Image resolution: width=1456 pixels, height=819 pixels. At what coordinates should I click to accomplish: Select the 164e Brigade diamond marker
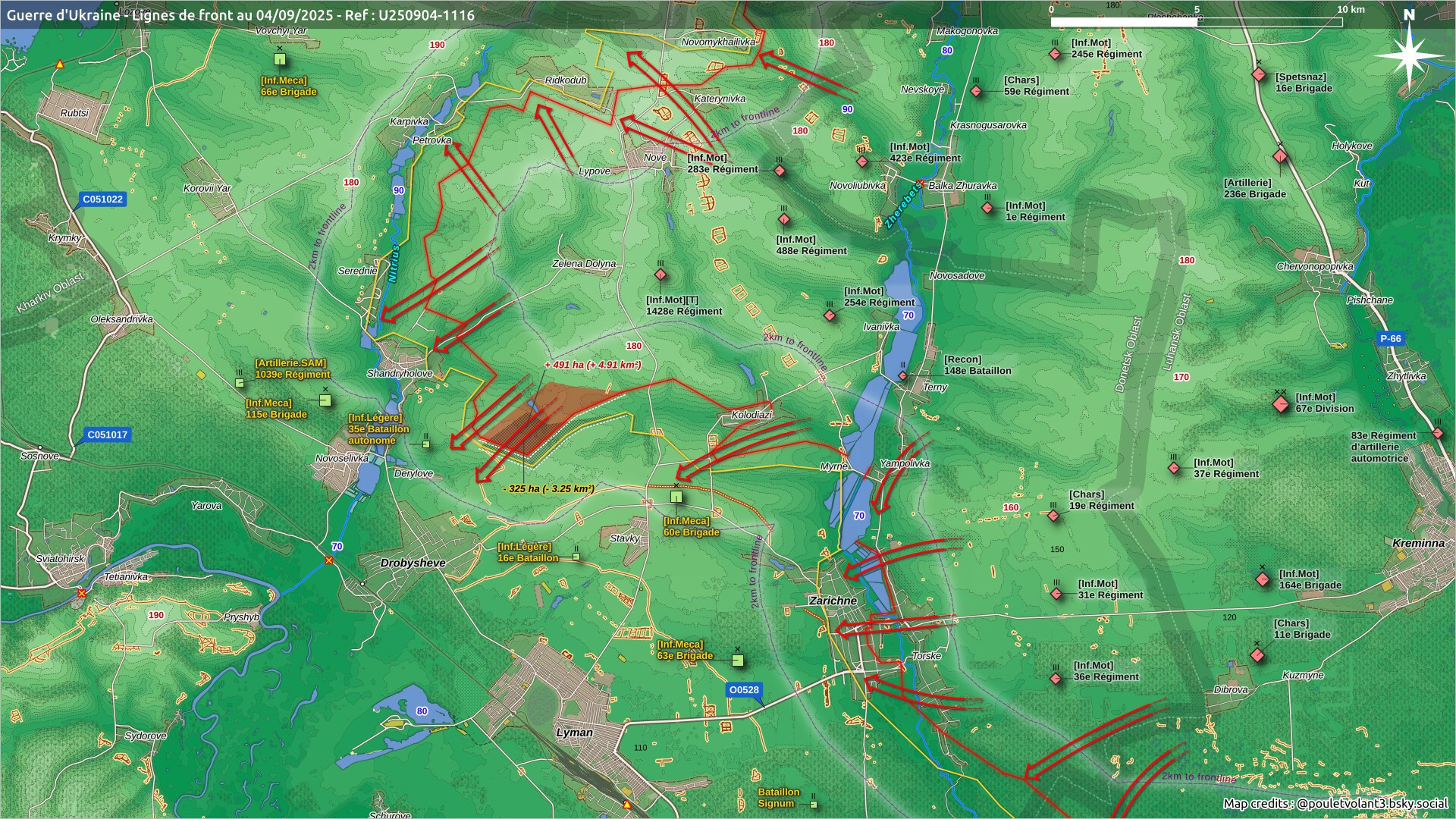point(1263,579)
